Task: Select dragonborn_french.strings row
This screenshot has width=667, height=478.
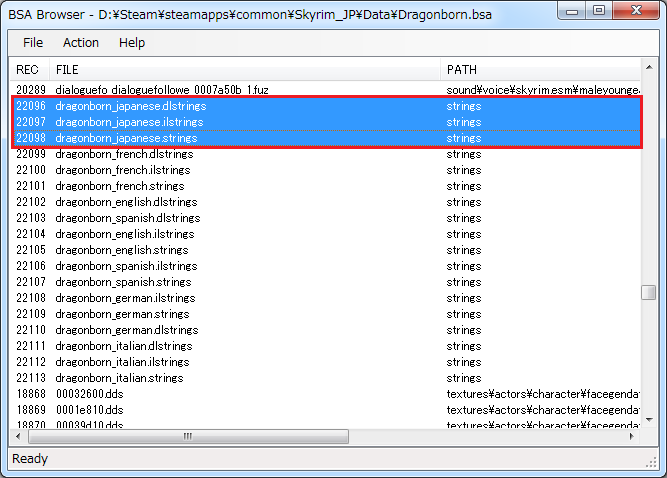Action: pyautogui.click(x=325, y=186)
